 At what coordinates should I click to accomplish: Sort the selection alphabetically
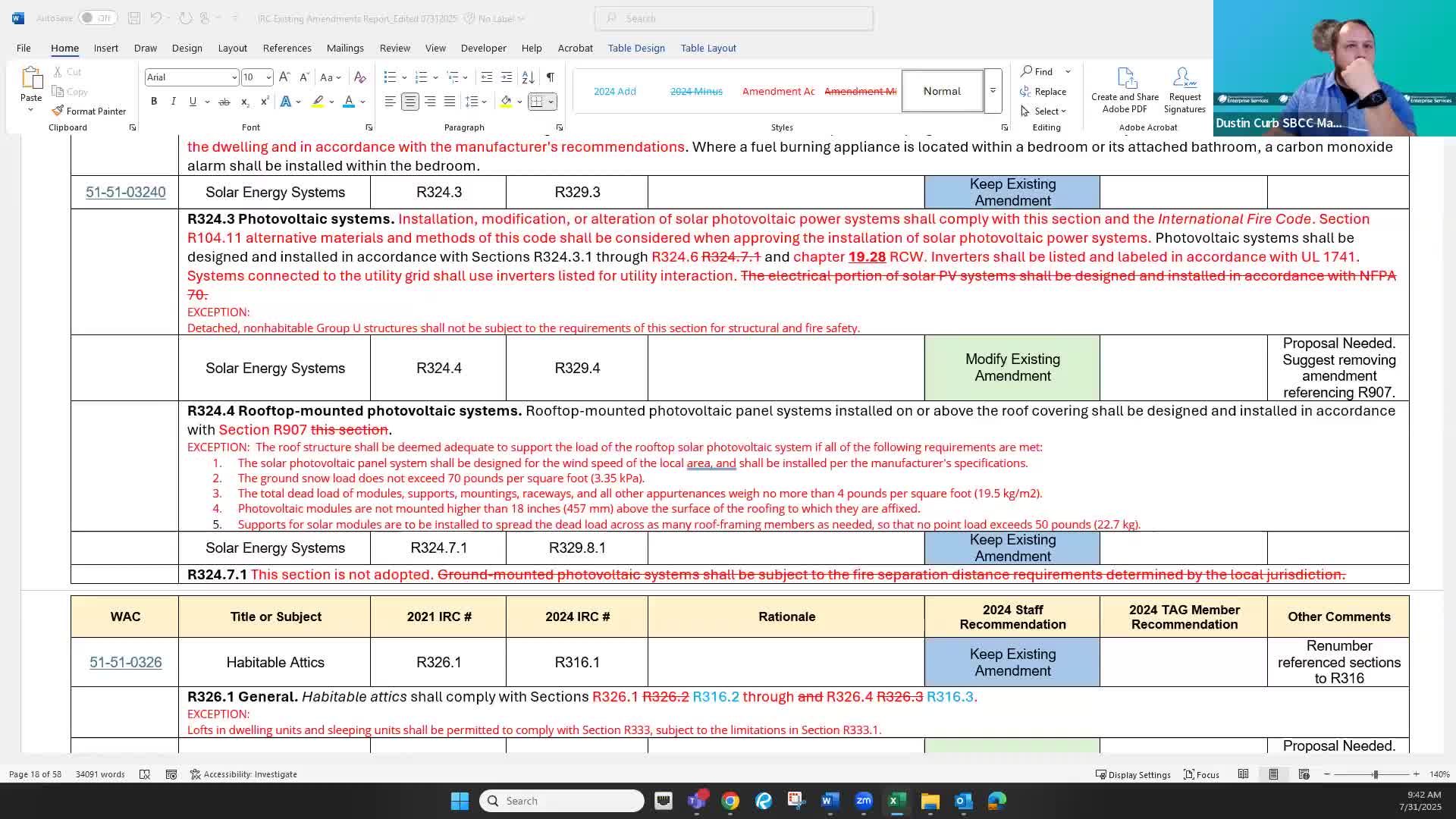[x=529, y=77]
